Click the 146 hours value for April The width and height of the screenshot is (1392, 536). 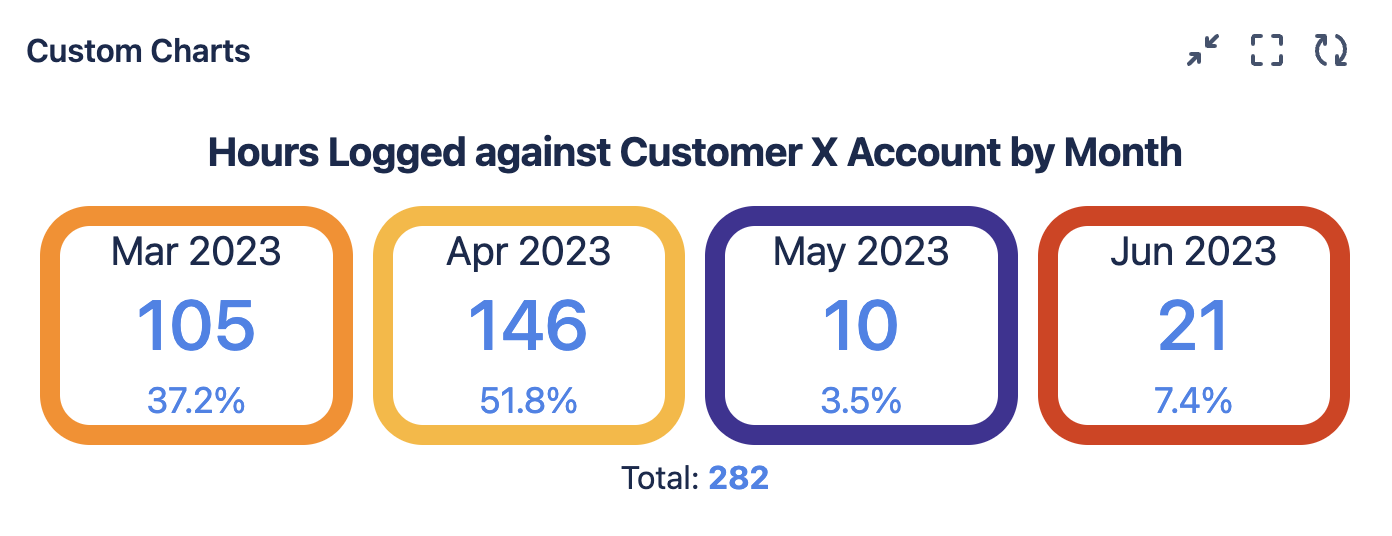(x=529, y=326)
